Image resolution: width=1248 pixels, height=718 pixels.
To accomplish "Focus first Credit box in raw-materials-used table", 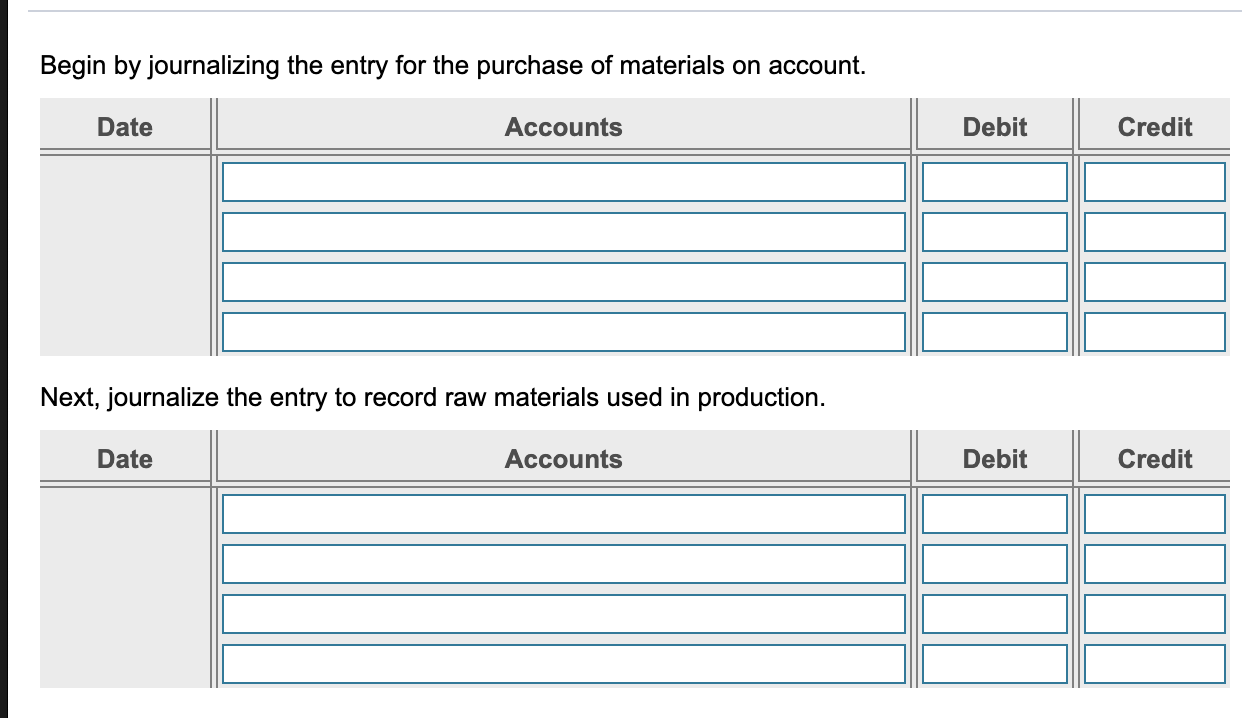I will click(1155, 513).
